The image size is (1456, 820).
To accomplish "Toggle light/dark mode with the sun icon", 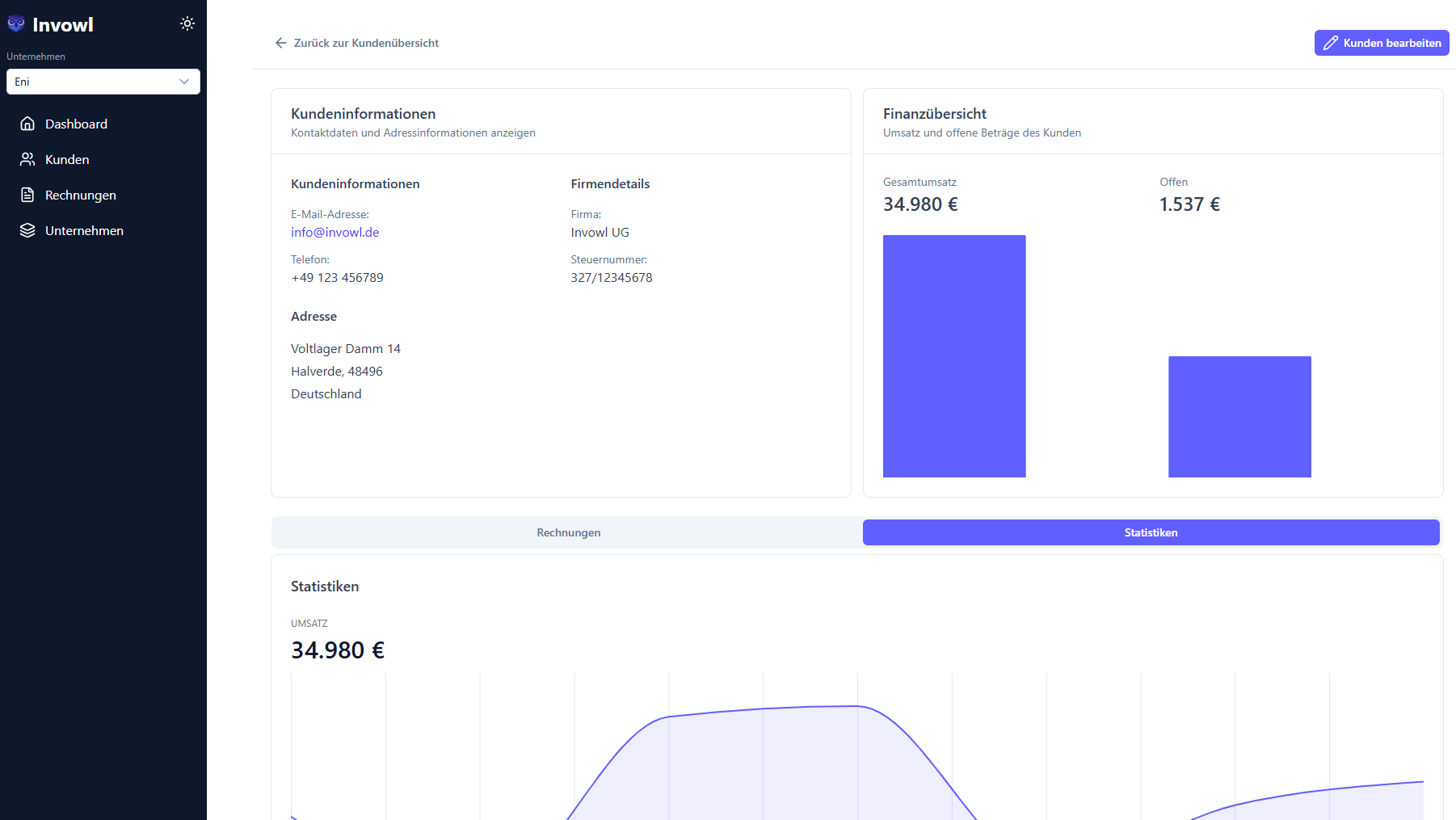I will click(x=187, y=23).
